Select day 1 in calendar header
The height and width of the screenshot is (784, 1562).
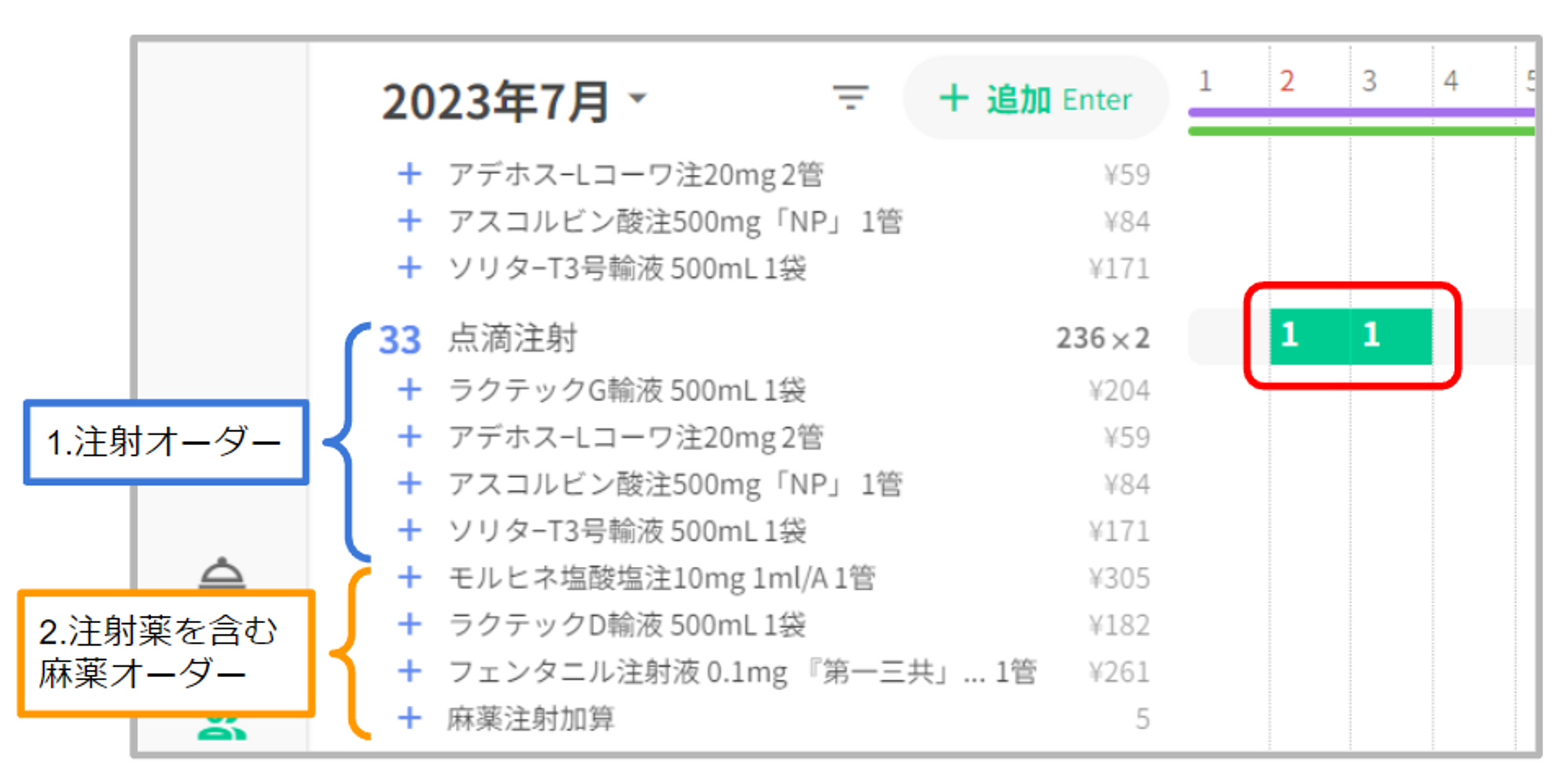pyautogui.click(x=1205, y=80)
